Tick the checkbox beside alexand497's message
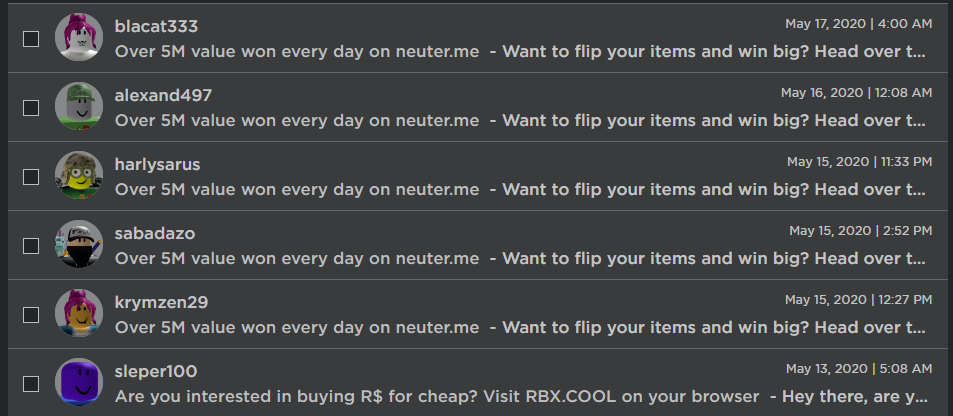 point(31,107)
